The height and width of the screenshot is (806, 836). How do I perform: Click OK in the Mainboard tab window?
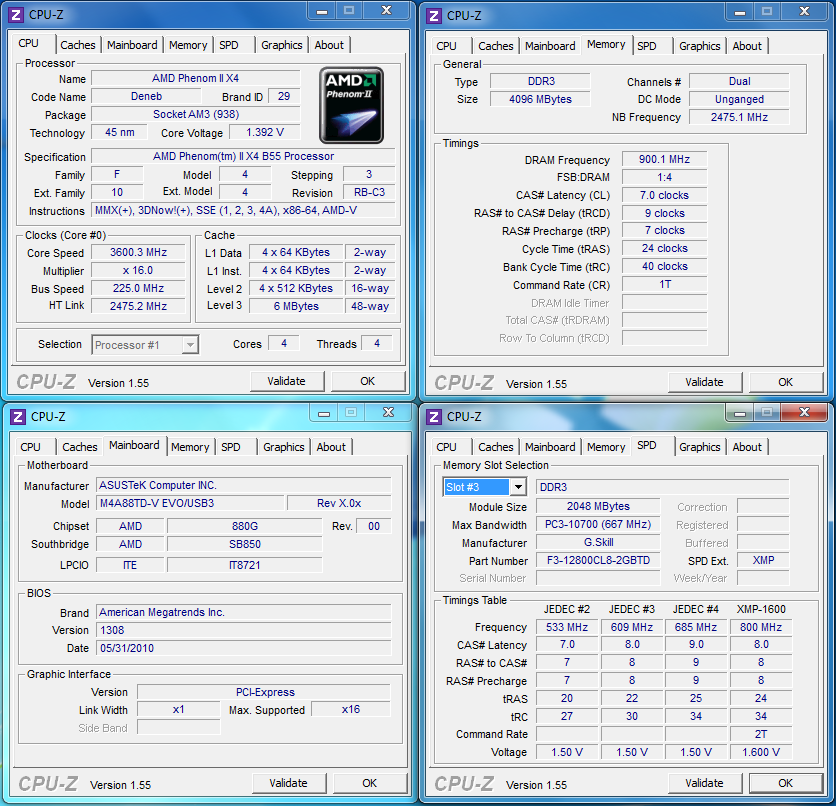coord(369,783)
